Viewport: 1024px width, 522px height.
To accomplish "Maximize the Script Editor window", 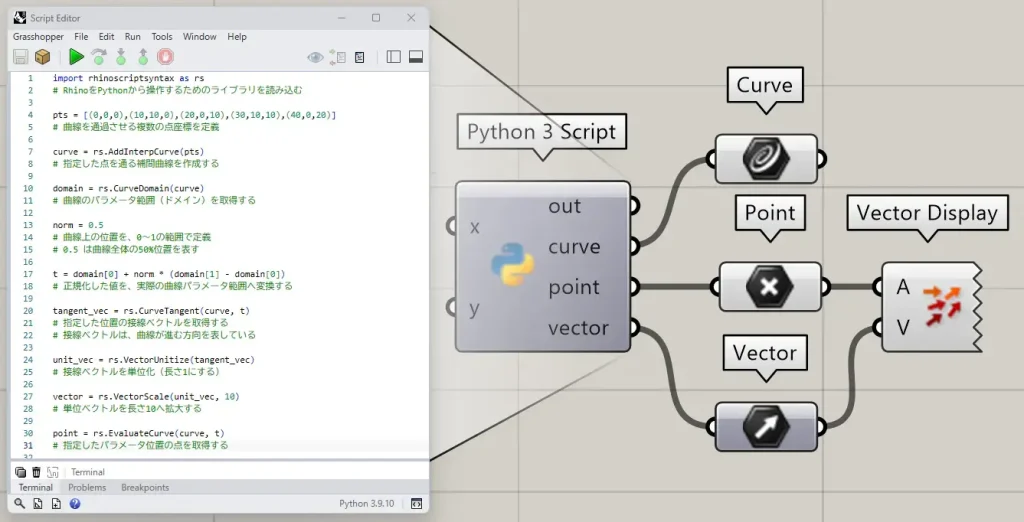I will click(376, 18).
